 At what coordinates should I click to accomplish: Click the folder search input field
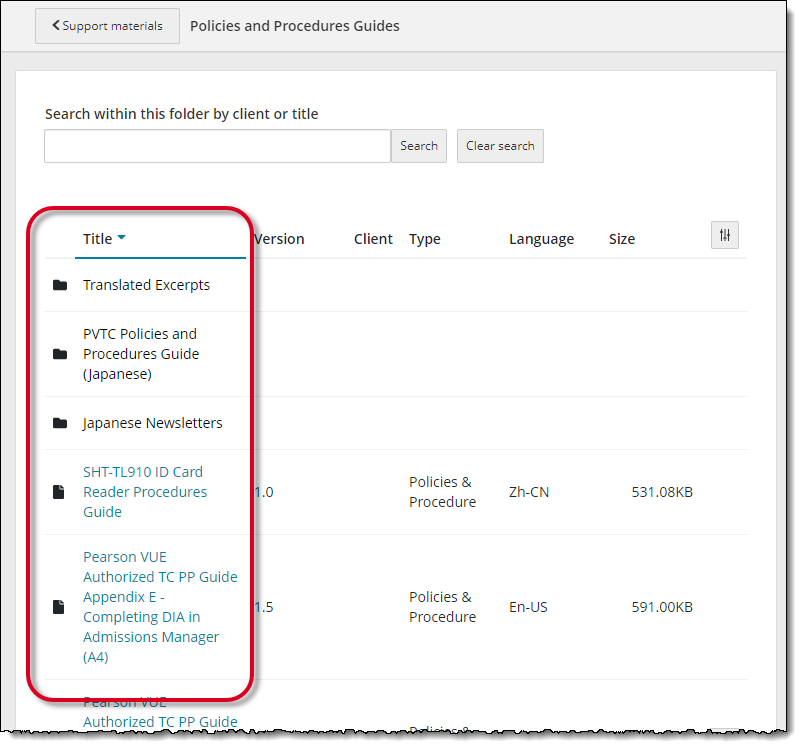click(x=217, y=146)
